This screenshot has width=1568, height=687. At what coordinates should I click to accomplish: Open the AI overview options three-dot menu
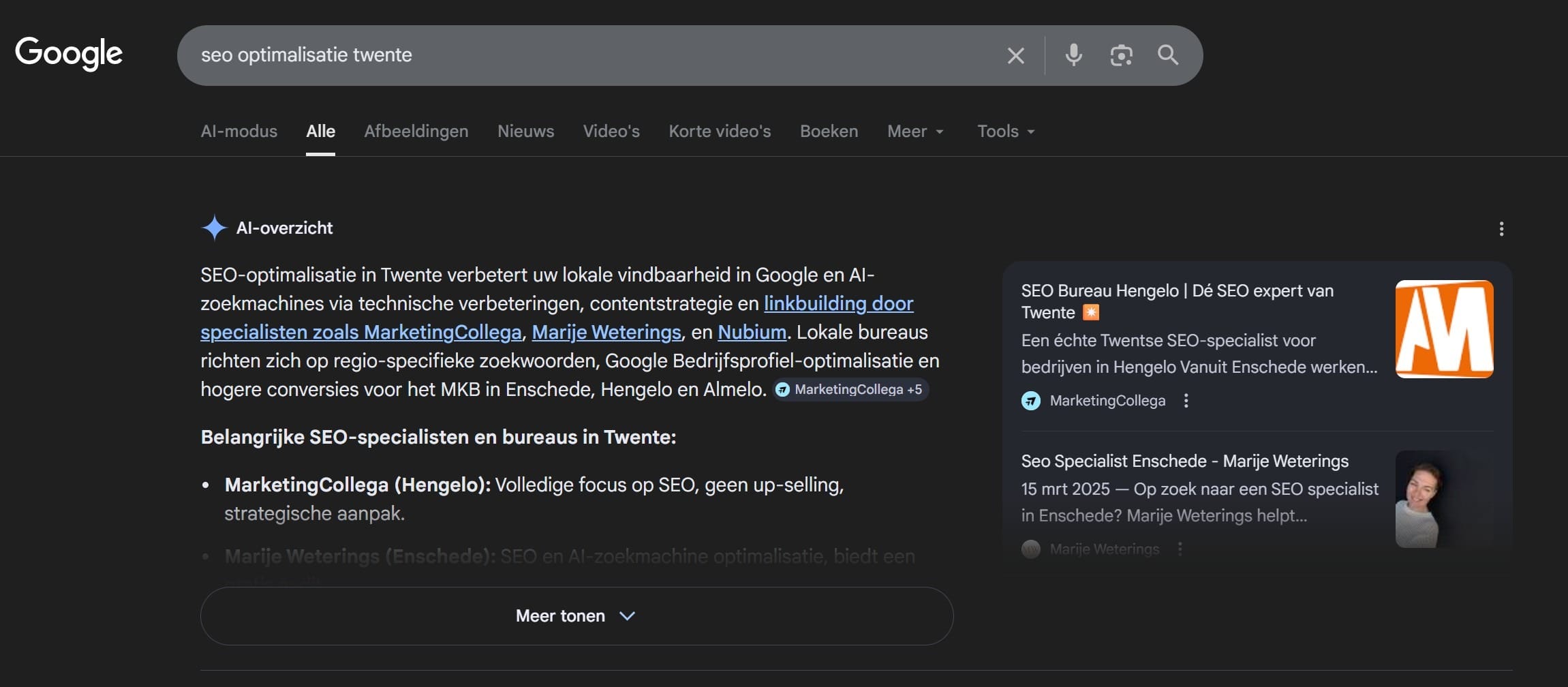pos(1501,229)
